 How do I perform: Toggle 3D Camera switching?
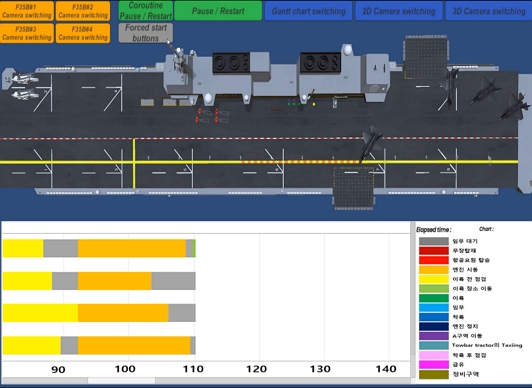(x=489, y=11)
